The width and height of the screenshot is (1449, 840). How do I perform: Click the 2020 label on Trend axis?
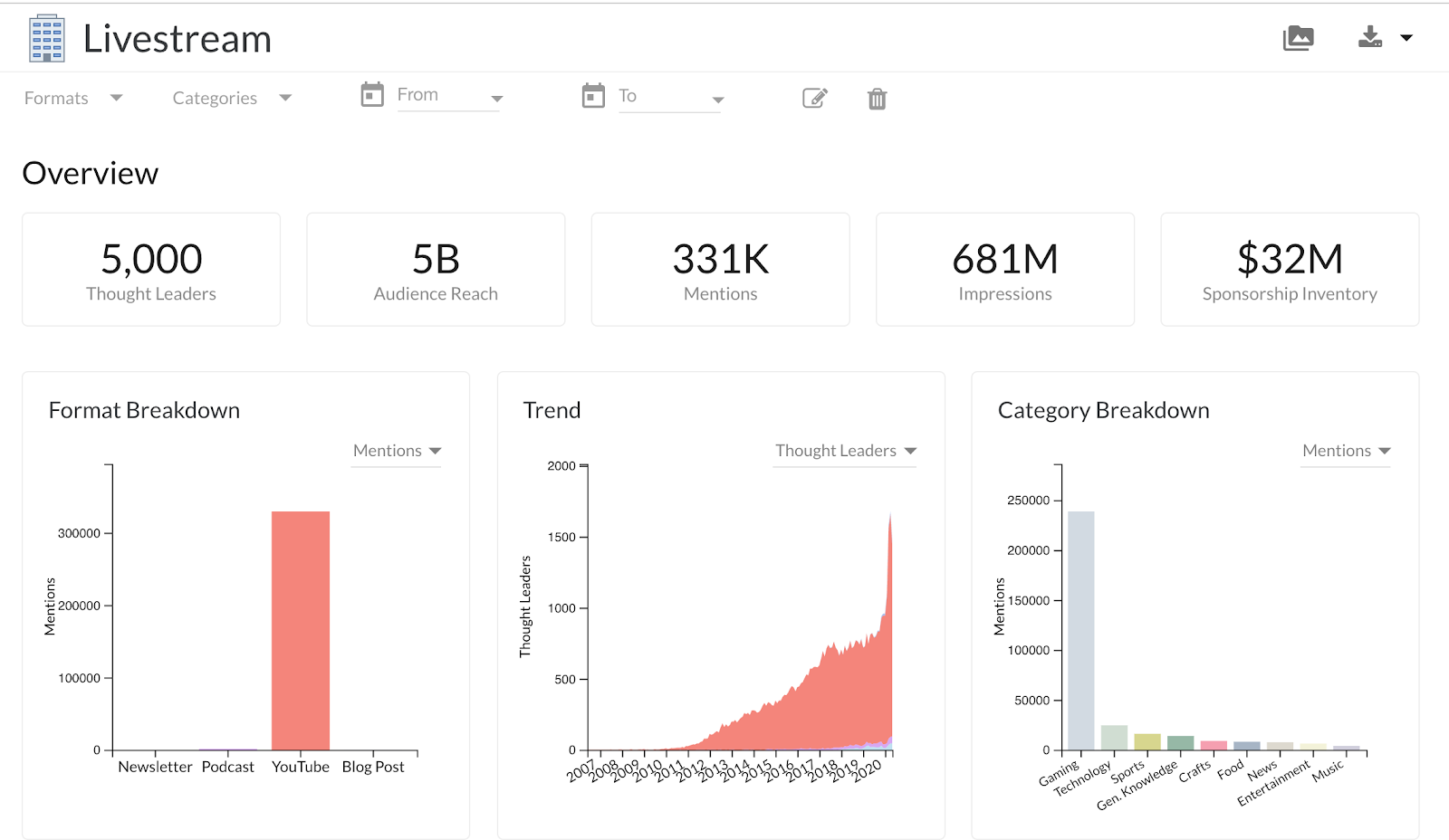point(867,770)
